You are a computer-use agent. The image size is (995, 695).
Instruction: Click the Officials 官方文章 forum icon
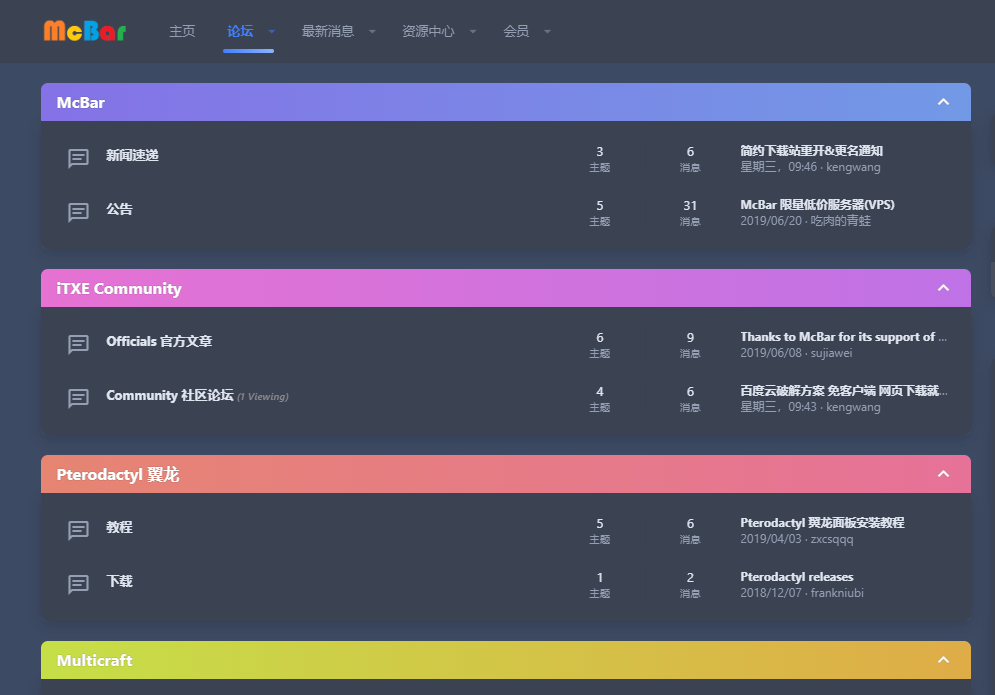(x=78, y=344)
